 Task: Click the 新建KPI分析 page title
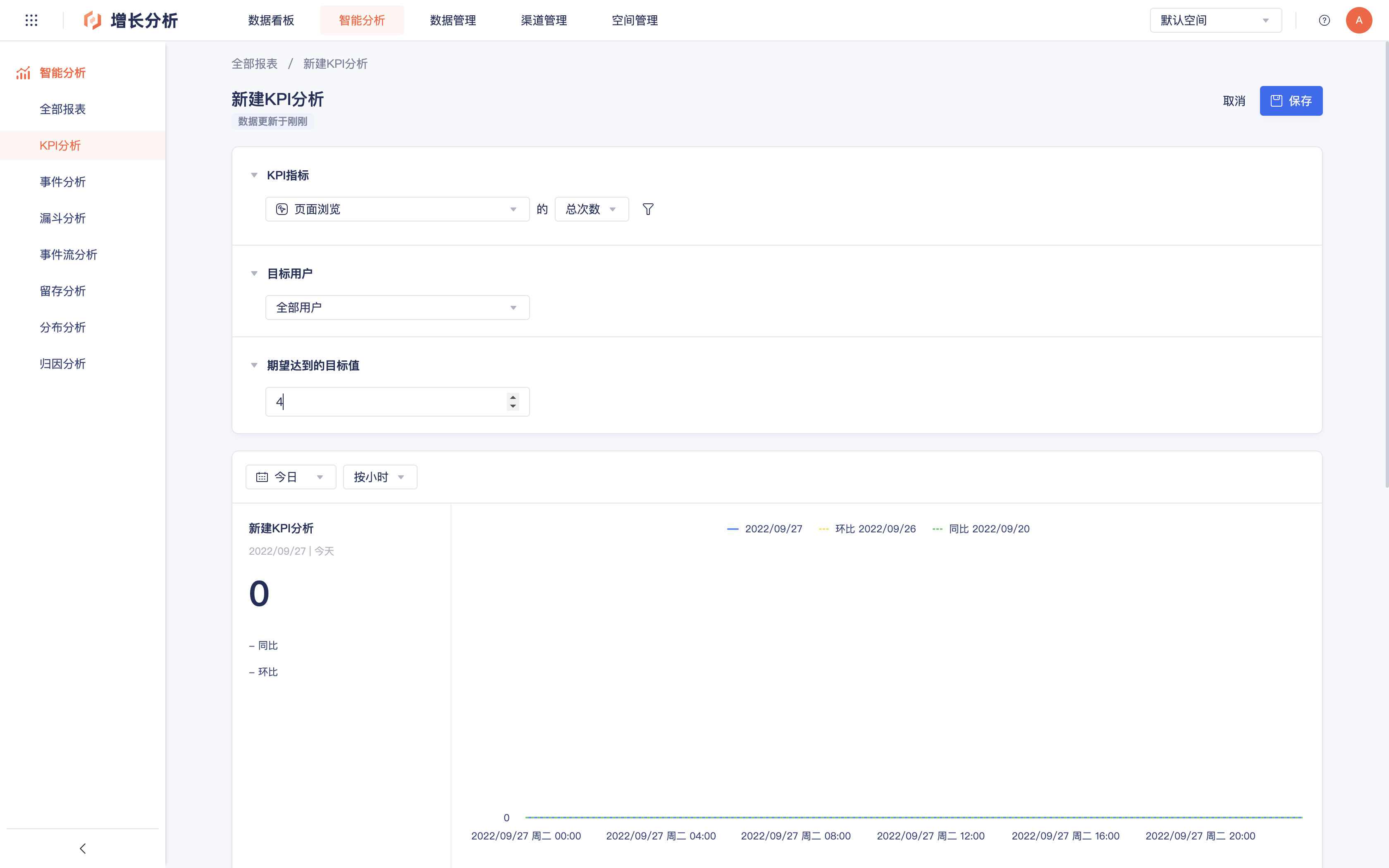coord(278,99)
